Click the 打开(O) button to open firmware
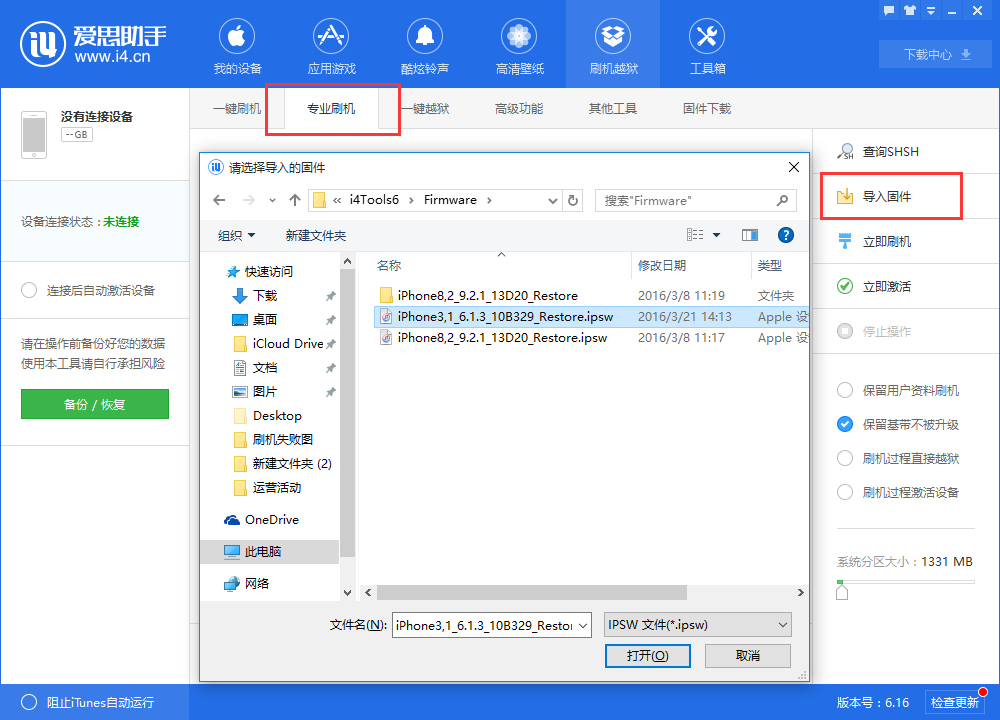Viewport: 1000px width, 720px height. (x=647, y=655)
